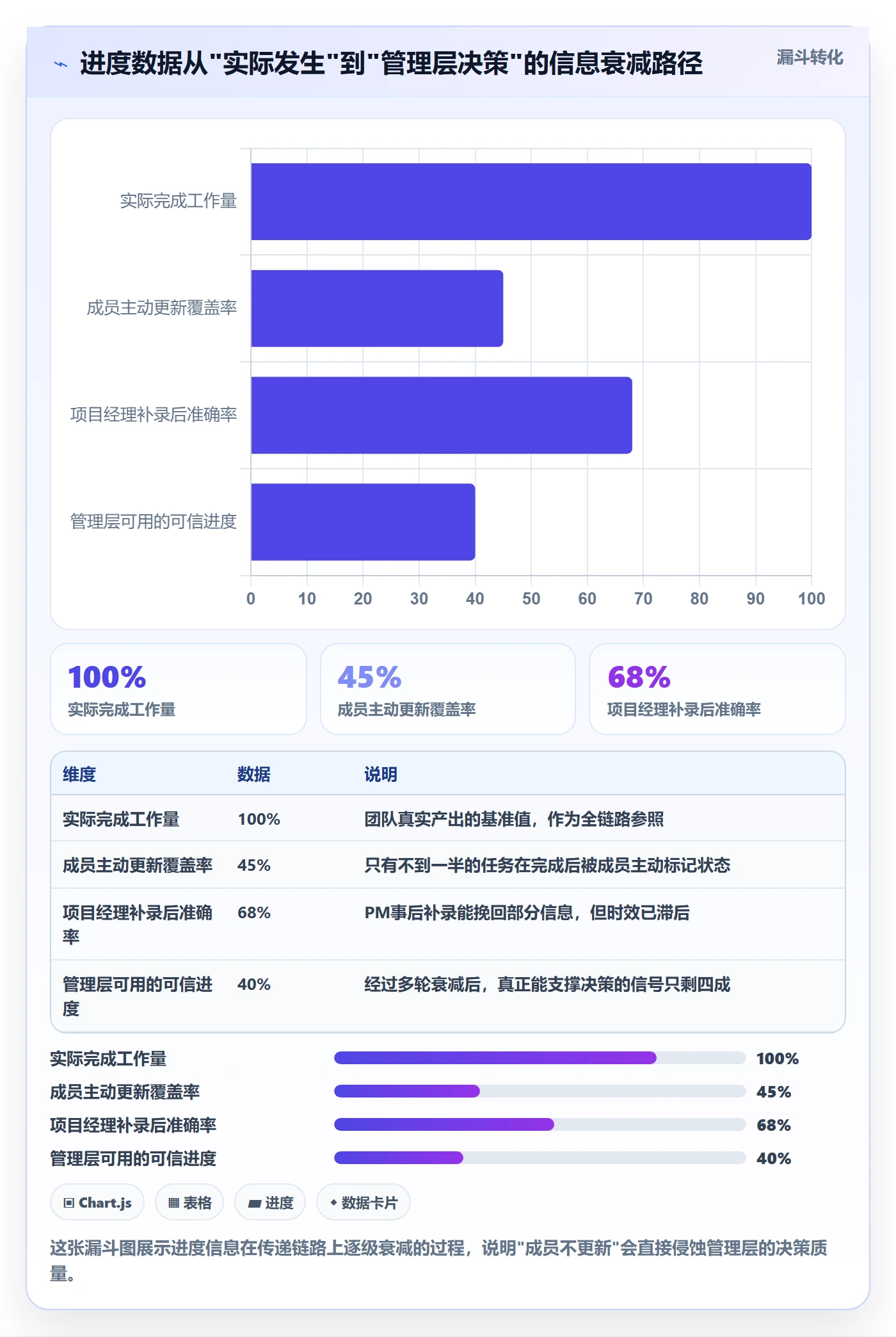Click the 45% cell in the table
The width and height of the screenshot is (896, 1337).
(x=254, y=865)
